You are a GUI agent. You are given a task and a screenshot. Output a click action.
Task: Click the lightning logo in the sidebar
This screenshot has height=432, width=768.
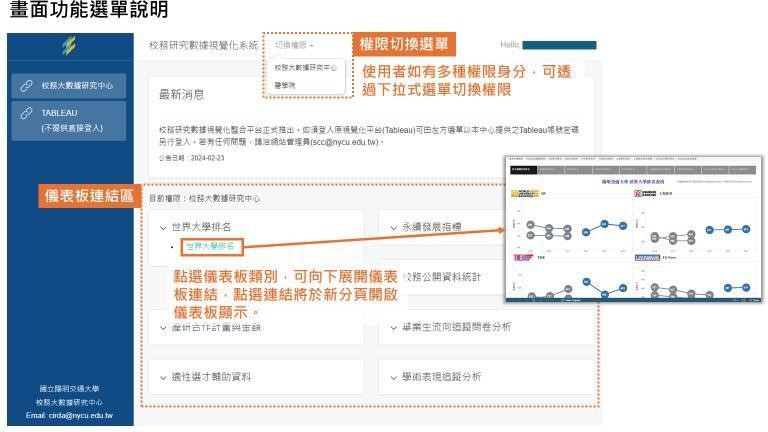coord(68,46)
